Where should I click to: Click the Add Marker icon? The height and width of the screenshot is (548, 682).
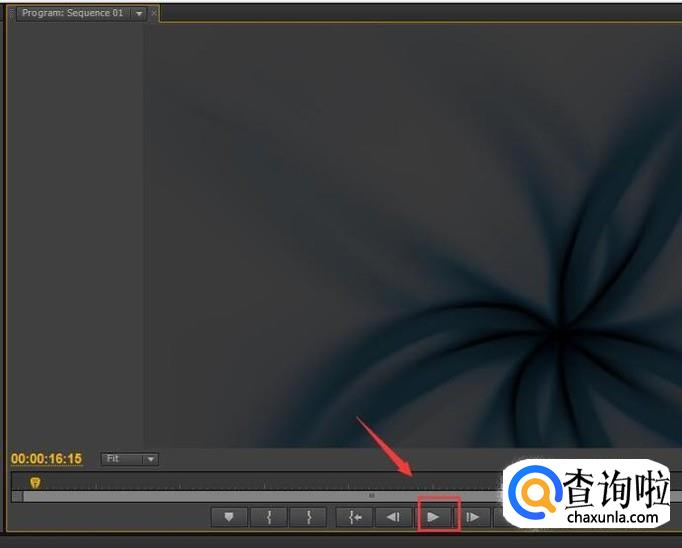229,517
